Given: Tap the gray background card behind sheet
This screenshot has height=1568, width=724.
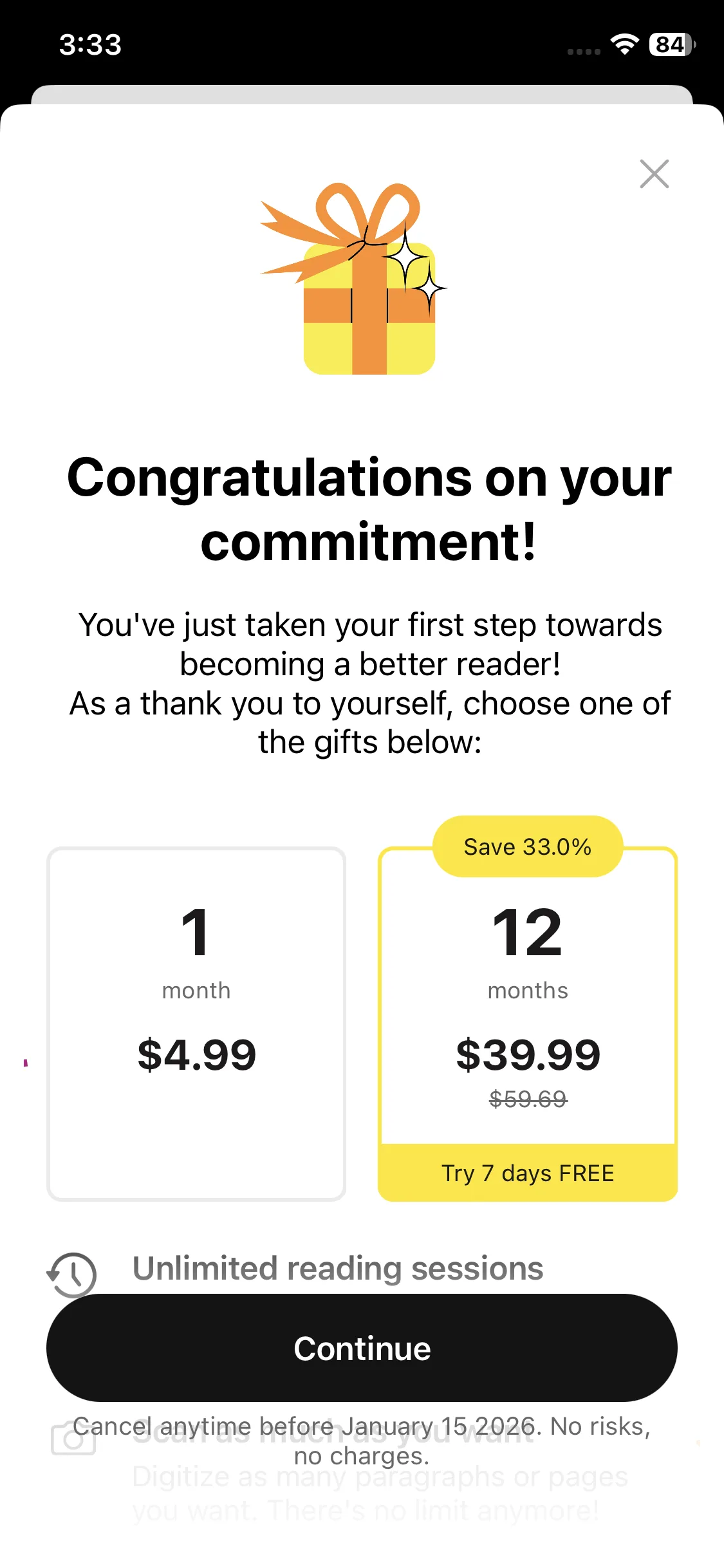Looking at the screenshot, I should [362, 94].
